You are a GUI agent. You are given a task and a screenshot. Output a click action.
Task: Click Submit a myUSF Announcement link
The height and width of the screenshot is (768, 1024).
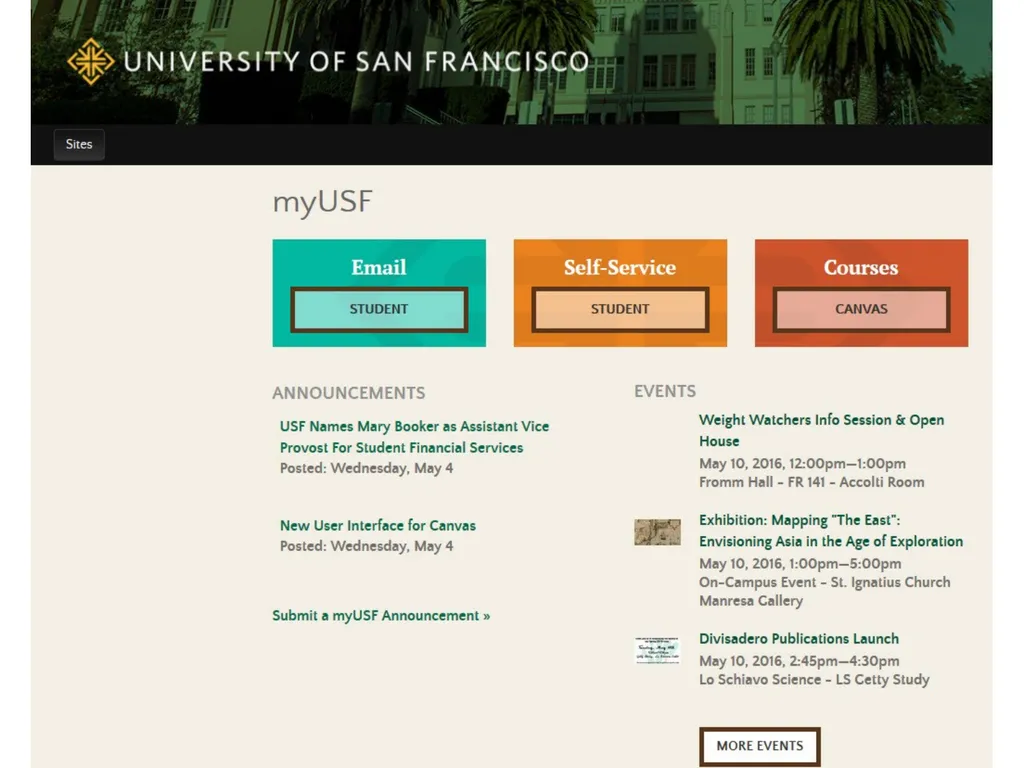click(x=381, y=616)
